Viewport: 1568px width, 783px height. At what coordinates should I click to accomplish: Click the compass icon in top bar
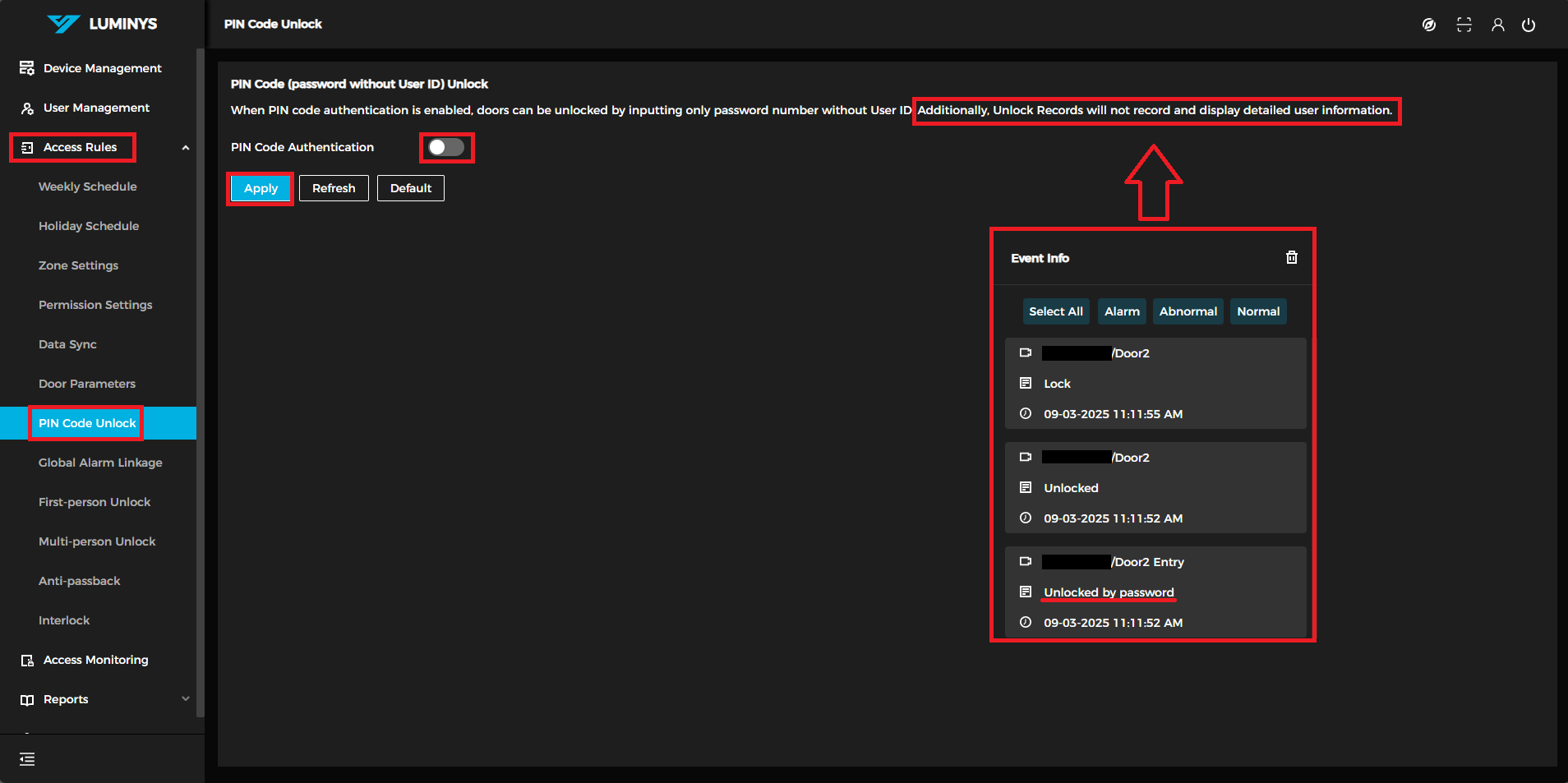pos(1429,25)
